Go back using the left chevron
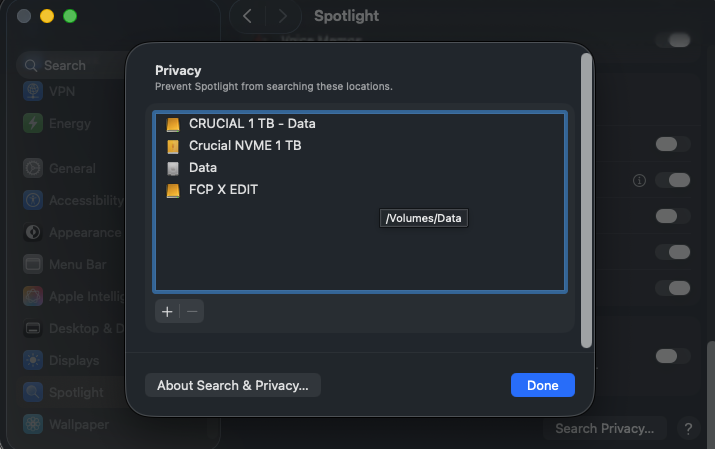 [248, 16]
